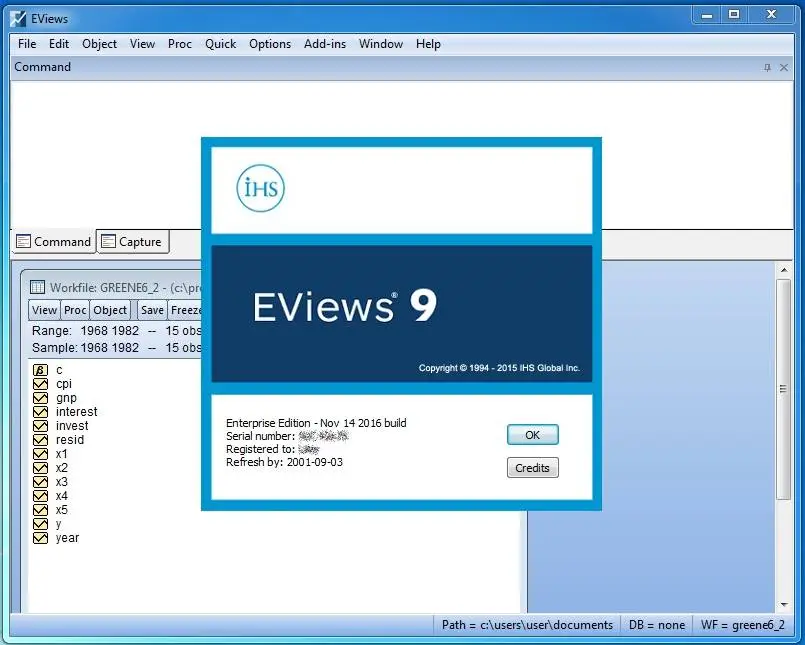This screenshot has width=805, height=645.
Task: Select the series named invest
Action: click(72, 426)
